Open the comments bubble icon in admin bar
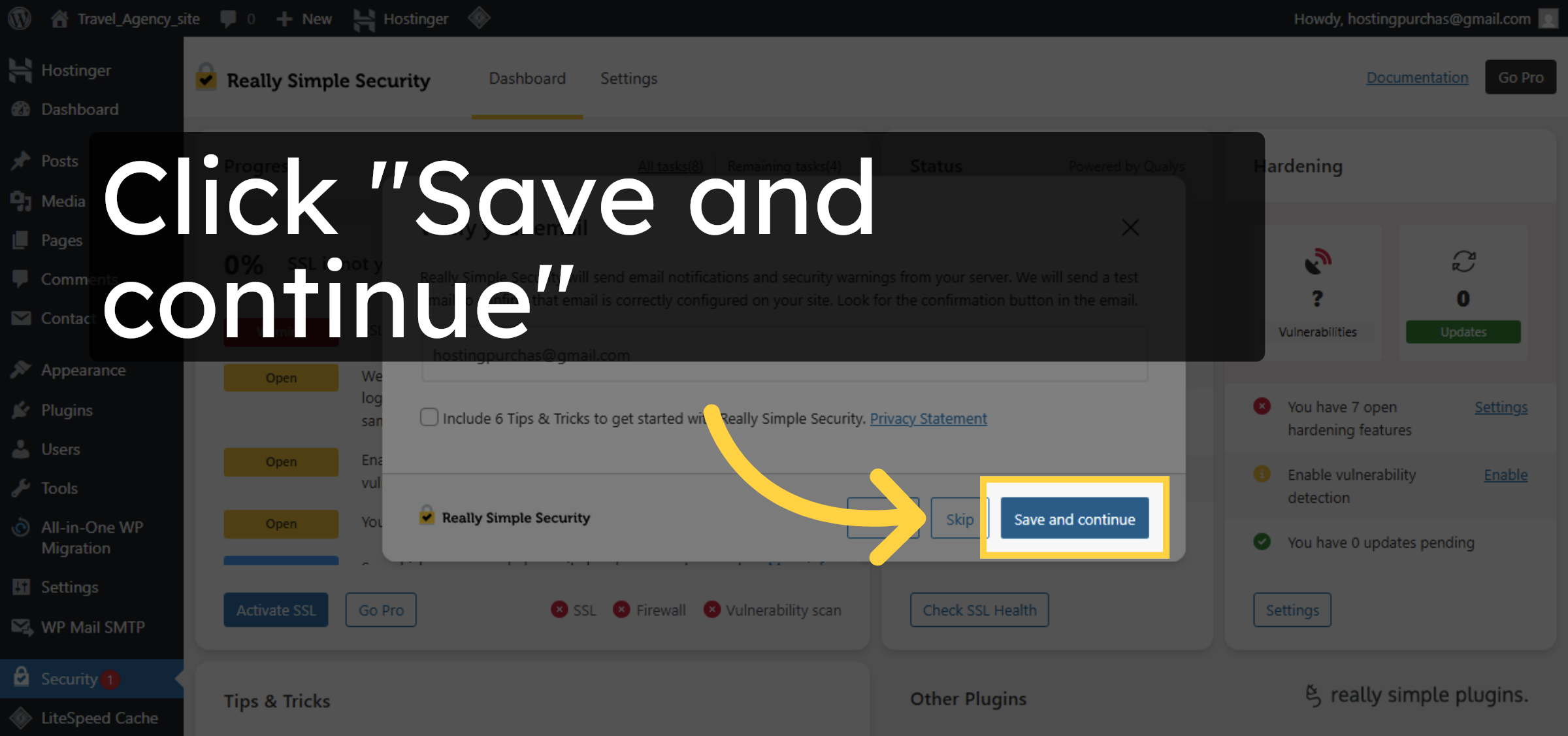The height and width of the screenshot is (736, 1568). [227, 18]
